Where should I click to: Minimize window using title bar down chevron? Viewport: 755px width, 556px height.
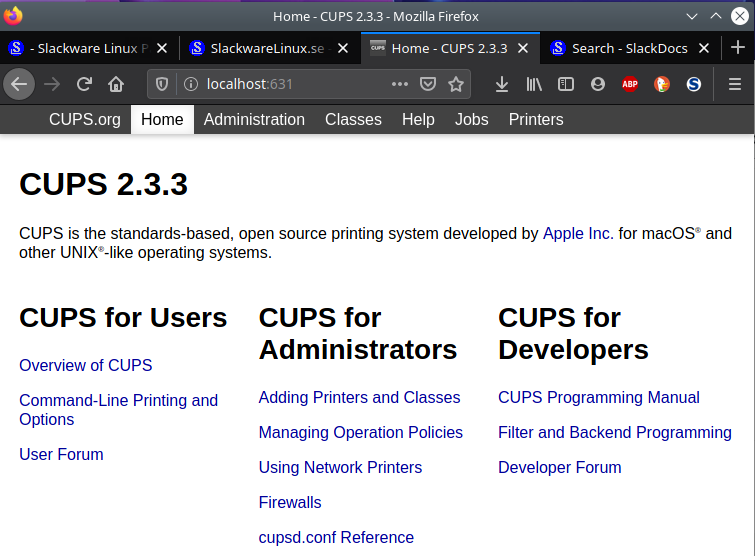[692, 16]
